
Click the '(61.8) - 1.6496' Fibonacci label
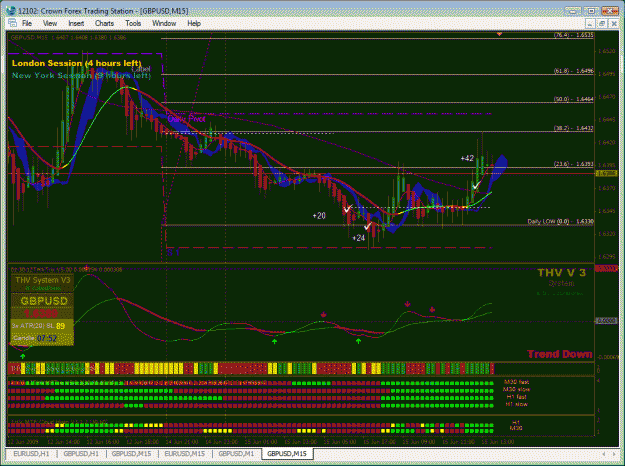pos(573,71)
